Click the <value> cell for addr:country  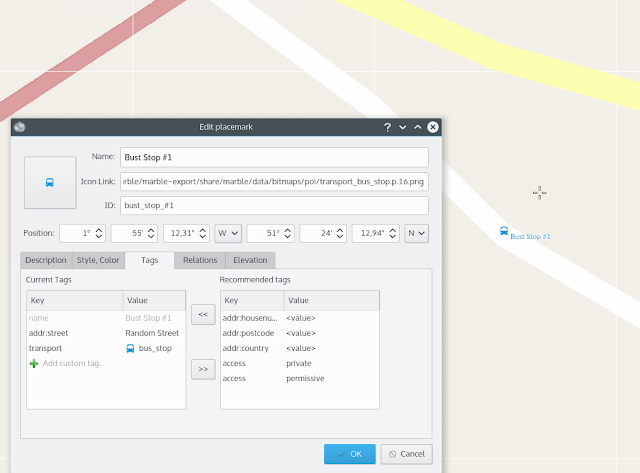click(301, 348)
